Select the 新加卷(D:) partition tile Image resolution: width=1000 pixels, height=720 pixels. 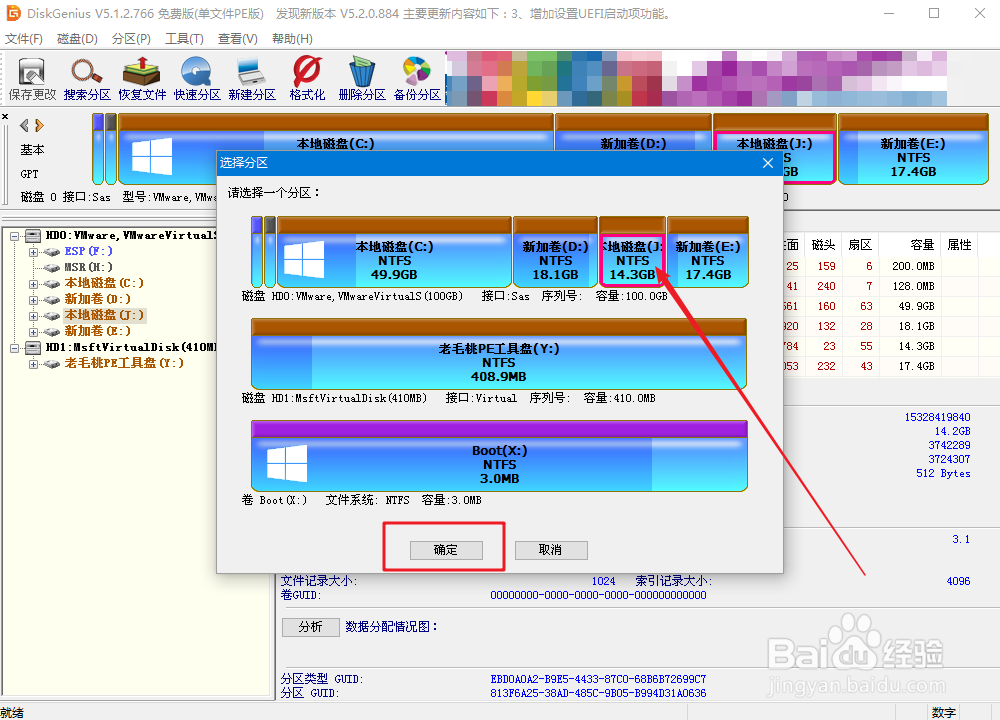coord(555,253)
